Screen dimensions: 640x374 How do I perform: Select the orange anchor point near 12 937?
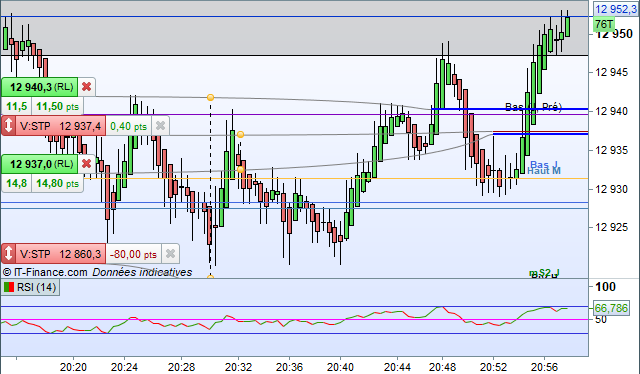(x=240, y=134)
